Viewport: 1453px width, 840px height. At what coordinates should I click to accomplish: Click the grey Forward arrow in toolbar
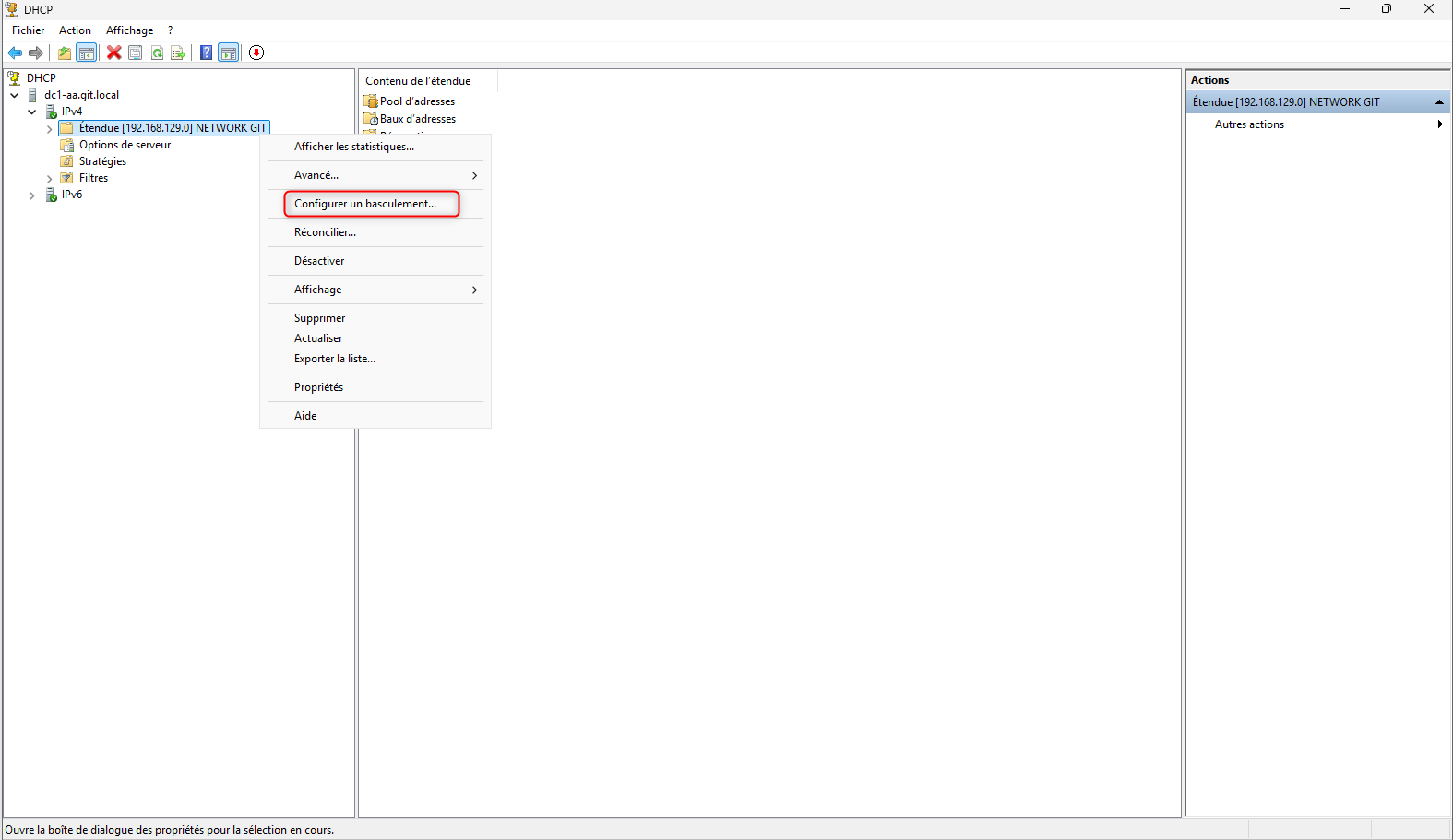36,53
